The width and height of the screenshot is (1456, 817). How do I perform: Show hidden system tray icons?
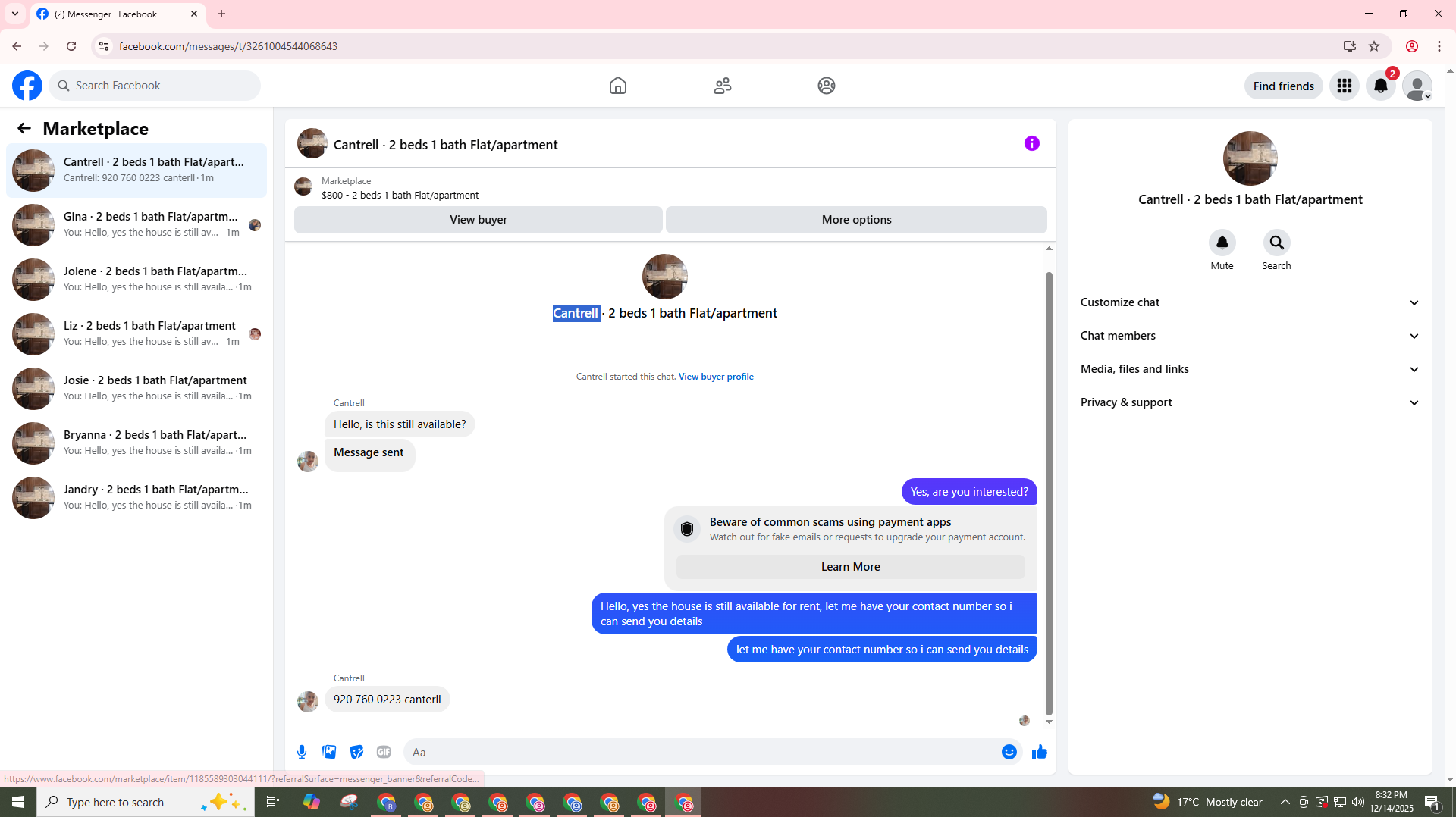click(x=1285, y=802)
